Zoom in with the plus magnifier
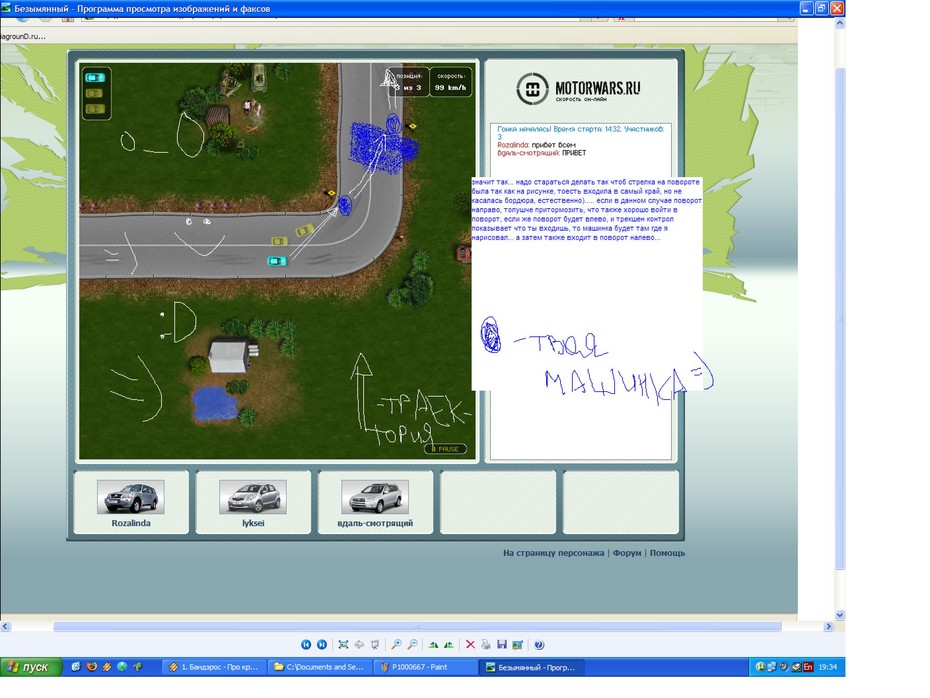The image size is (930, 698). coord(397,645)
